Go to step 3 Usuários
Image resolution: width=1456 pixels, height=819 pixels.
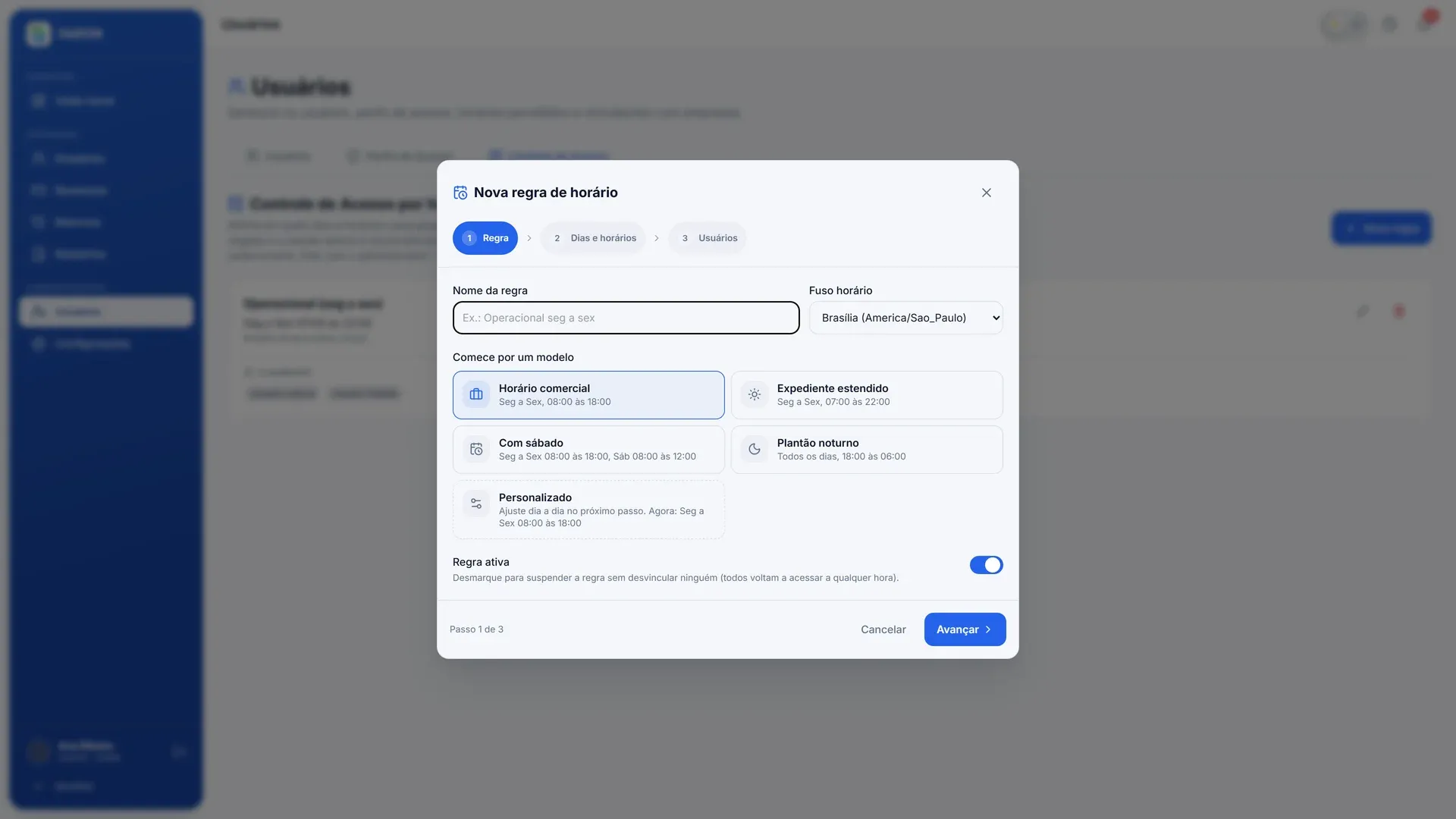pyautogui.click(x=708, y=238)
